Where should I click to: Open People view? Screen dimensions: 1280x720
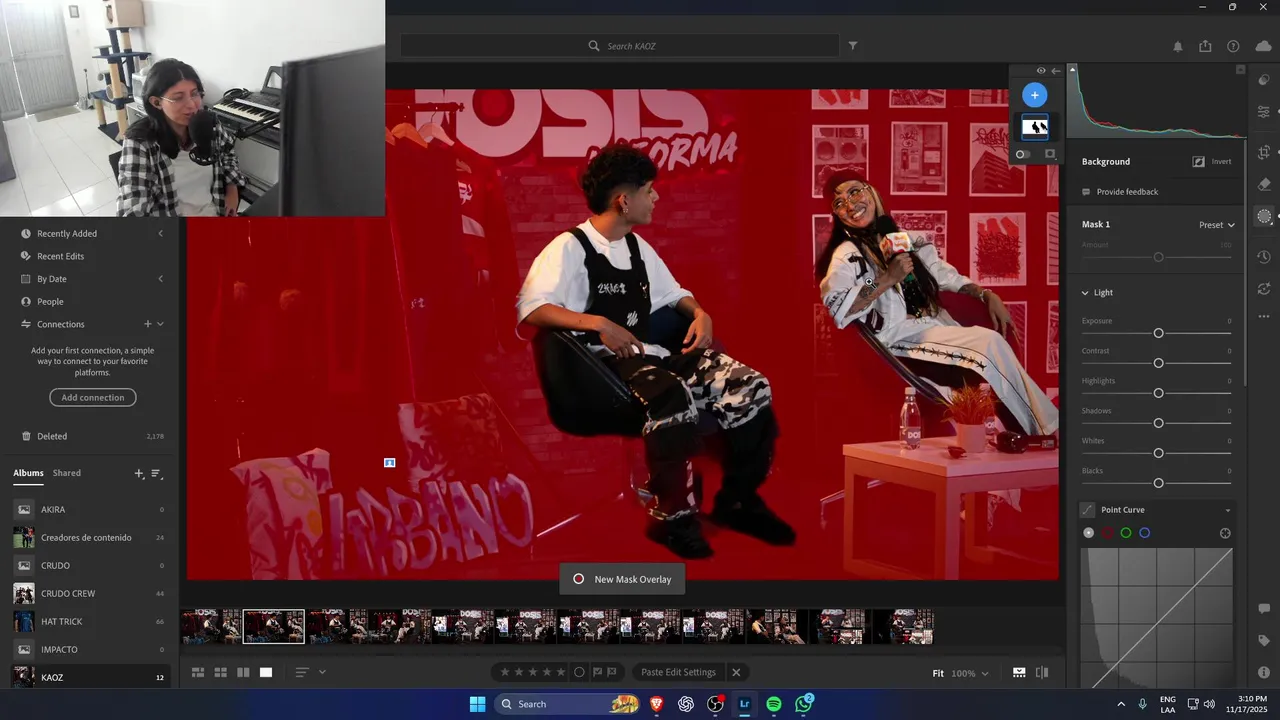tap(50, 301)
